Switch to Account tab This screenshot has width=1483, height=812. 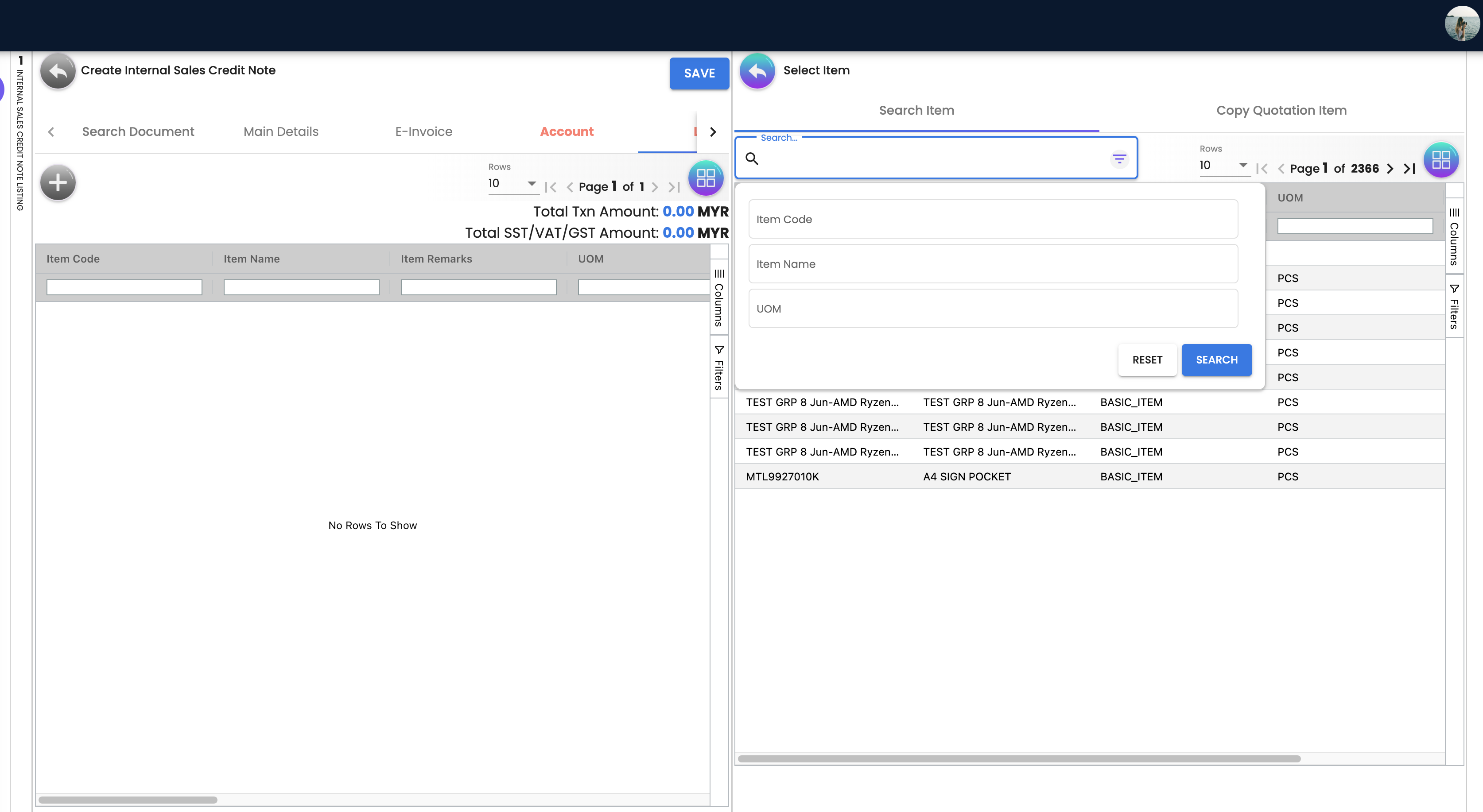pos(567,132)
